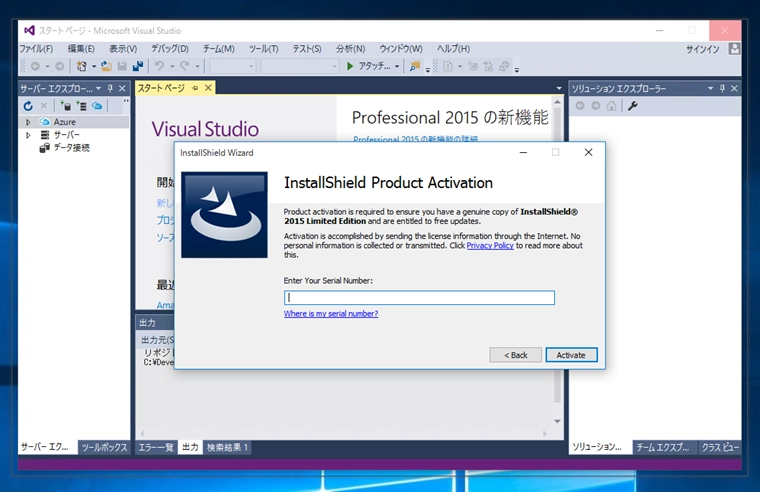Expand the サーバー tree node
This screenshot has height=492, width=760.
[28, 135]
